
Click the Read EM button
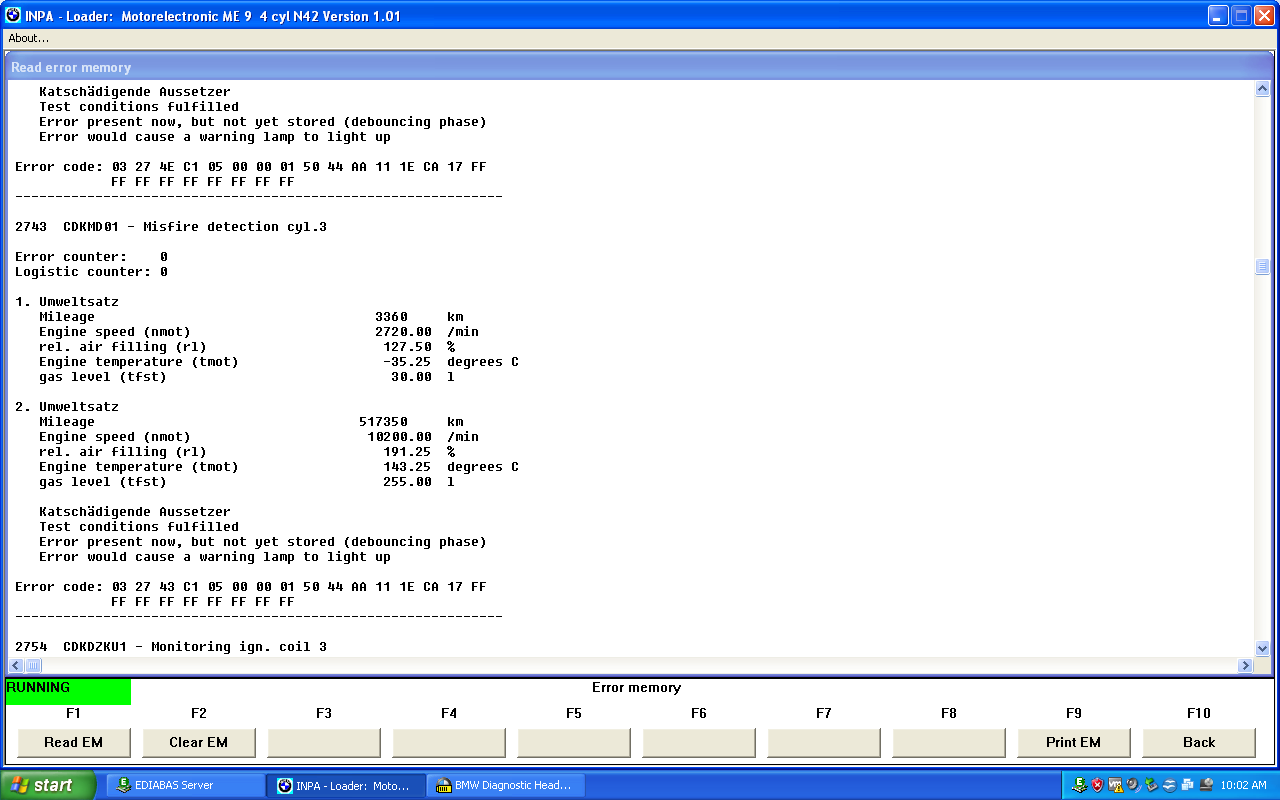point(73,742)
